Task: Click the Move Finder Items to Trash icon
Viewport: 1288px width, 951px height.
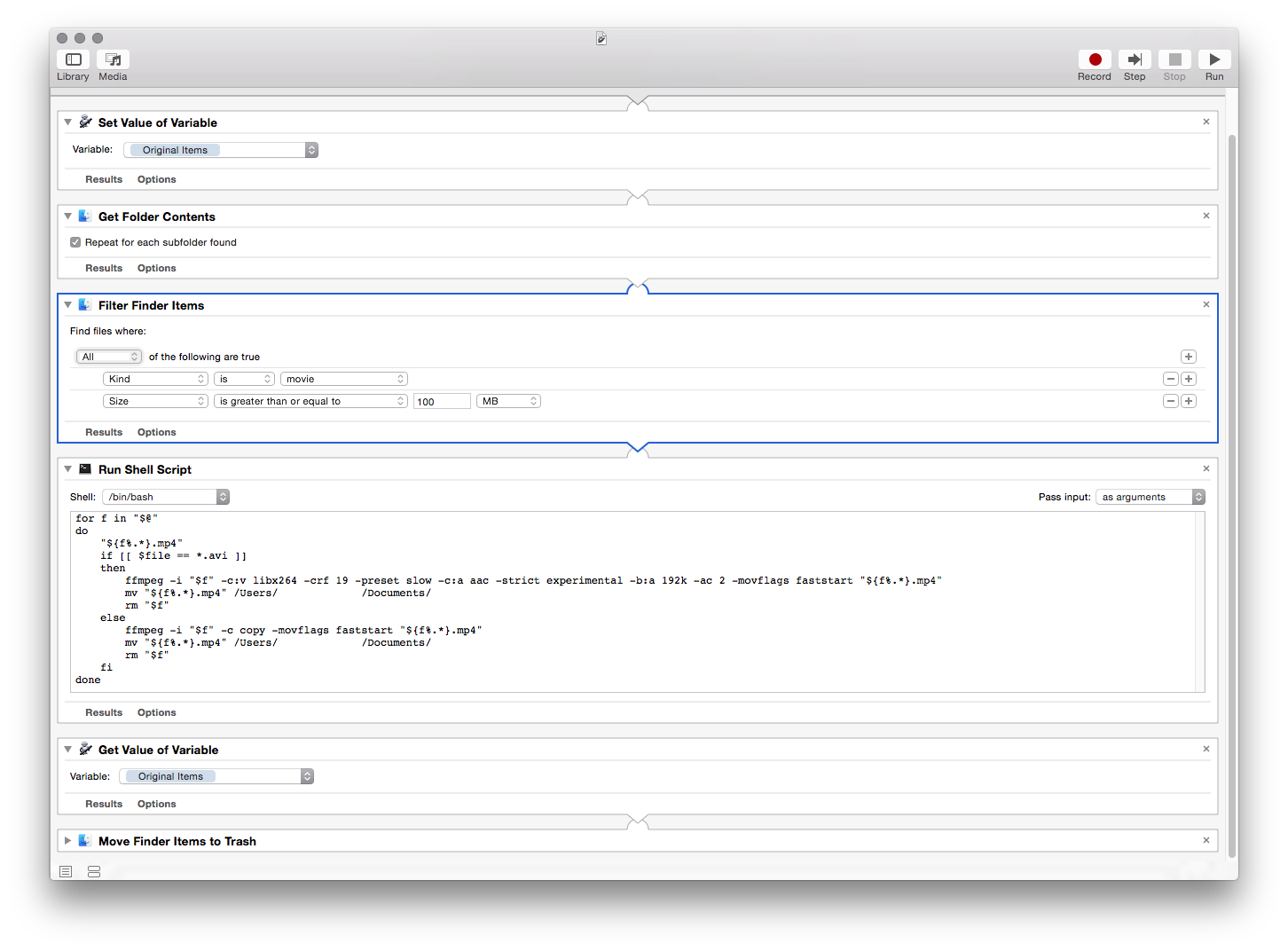Action: tap(85, 840)
